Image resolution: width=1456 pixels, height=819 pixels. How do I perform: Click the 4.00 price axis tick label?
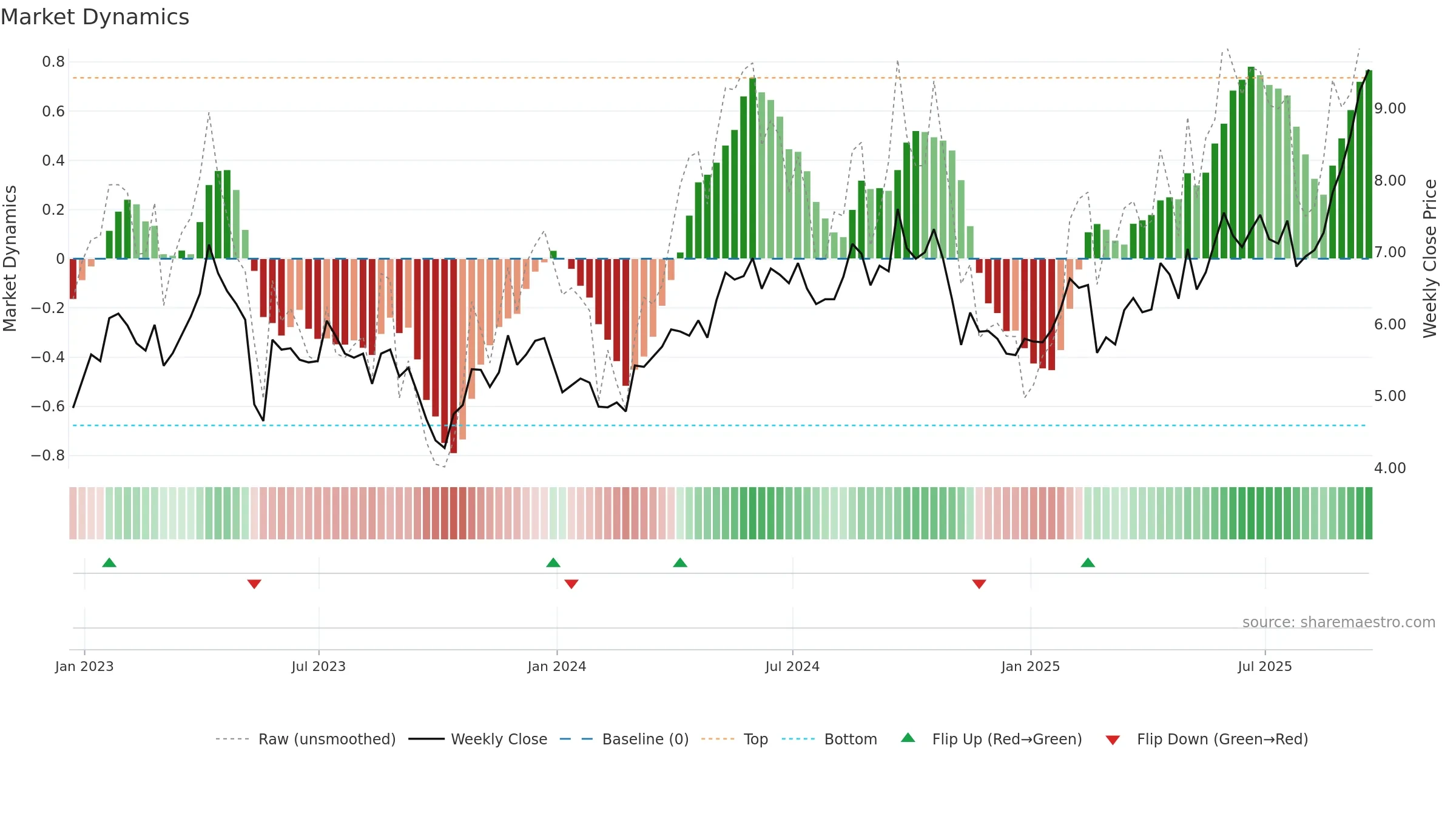pos(1390,468)
